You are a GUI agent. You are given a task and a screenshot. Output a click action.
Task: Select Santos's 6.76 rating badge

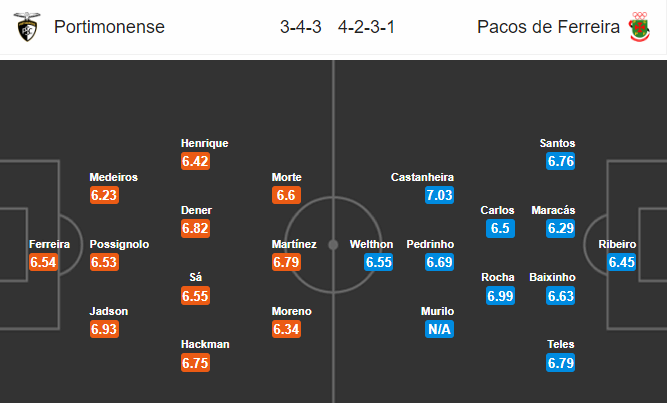pos(561,161)
